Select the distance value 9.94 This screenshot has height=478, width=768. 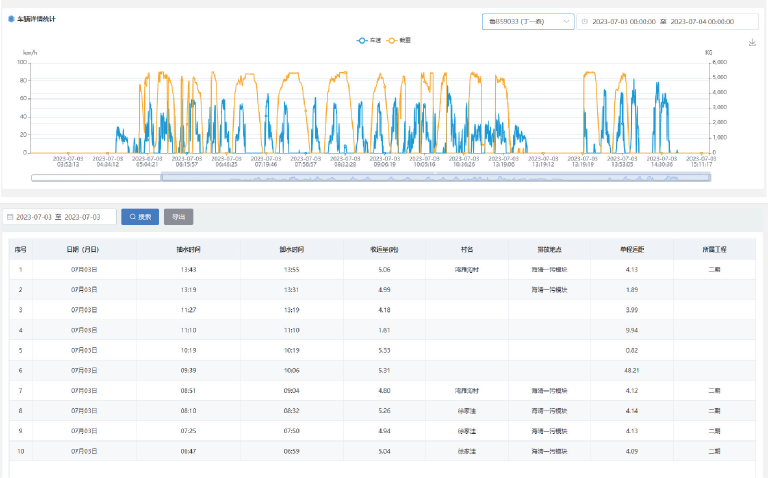point(632,330)
